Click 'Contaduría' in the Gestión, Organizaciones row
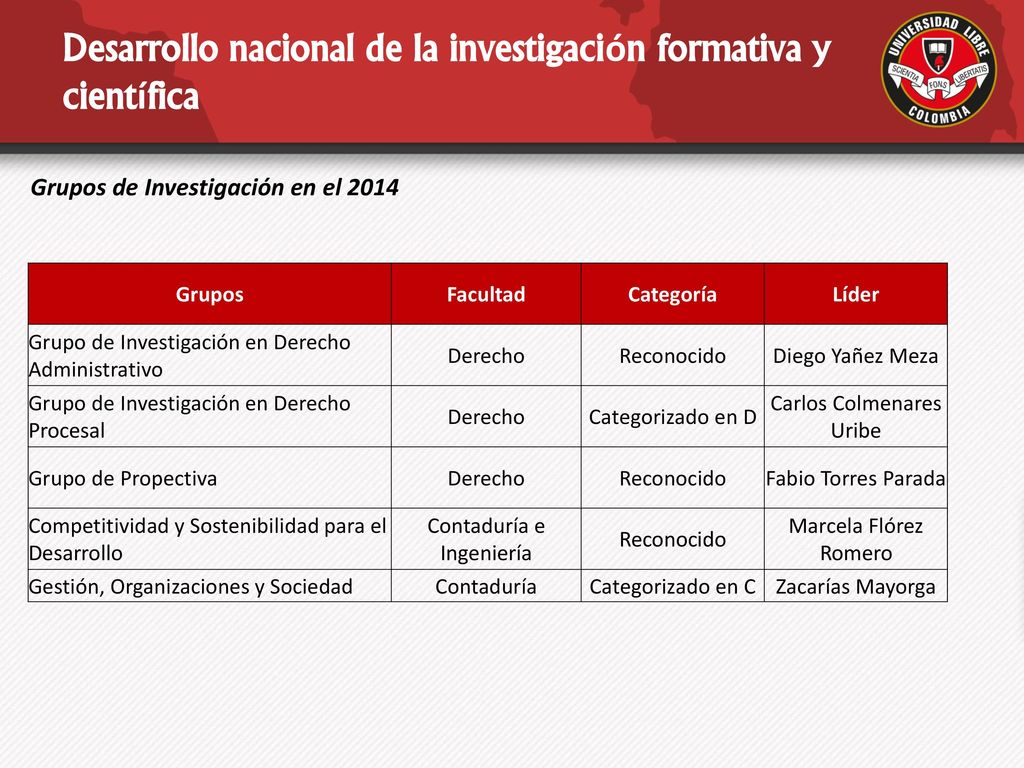This screenshot has width=1024, height=768. (x=486, y=586)
